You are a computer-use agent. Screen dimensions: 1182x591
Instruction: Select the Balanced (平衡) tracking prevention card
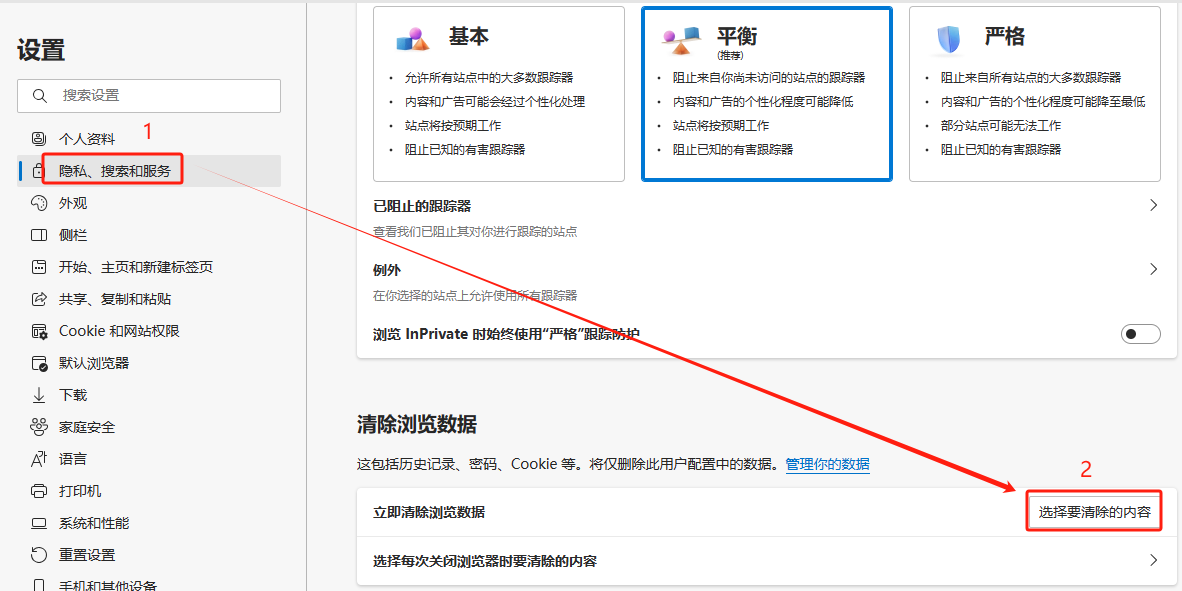click(767, 94)
